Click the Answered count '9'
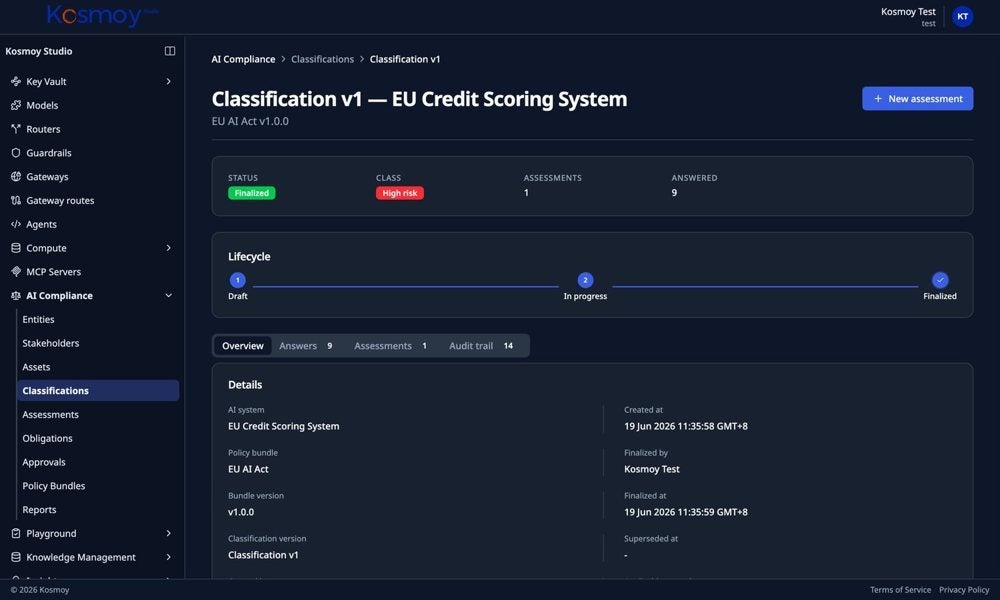 (674, 193)
